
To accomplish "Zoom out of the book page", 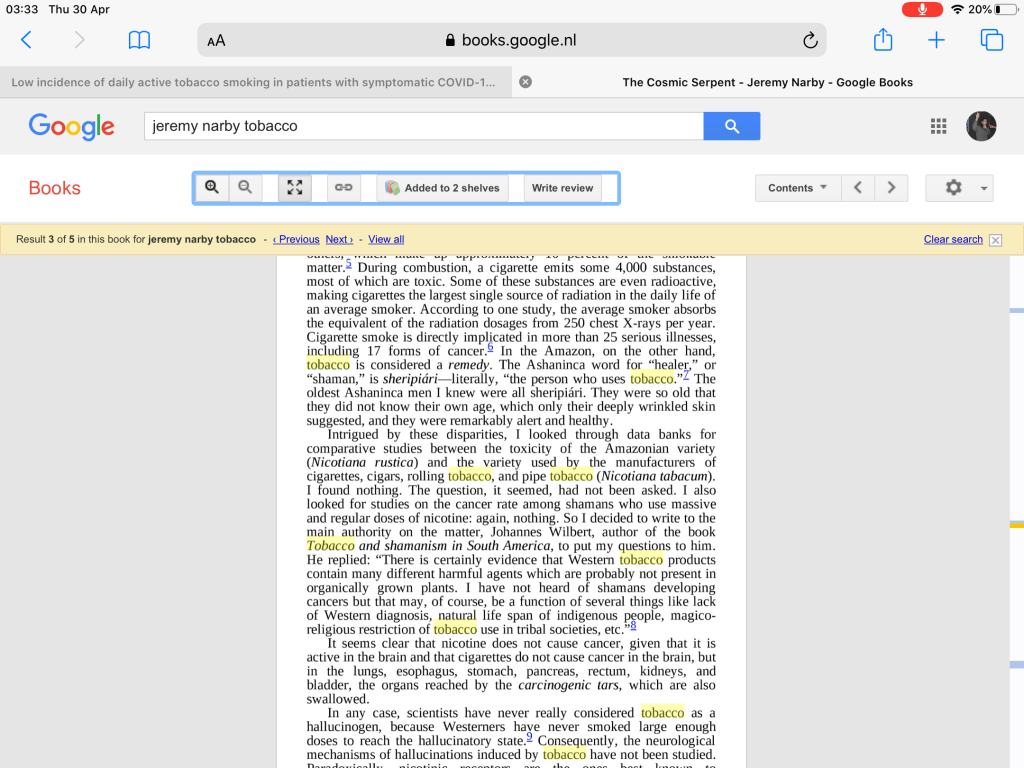I will 245,188.
